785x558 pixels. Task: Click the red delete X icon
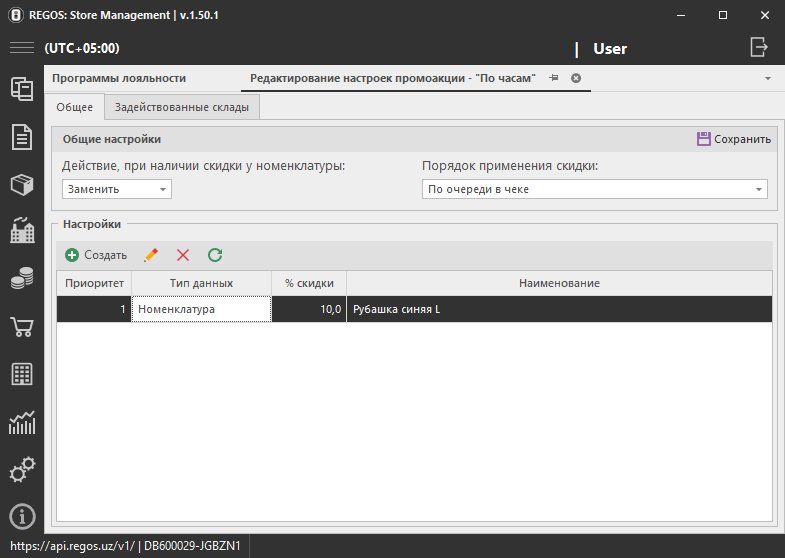point(183,255)
